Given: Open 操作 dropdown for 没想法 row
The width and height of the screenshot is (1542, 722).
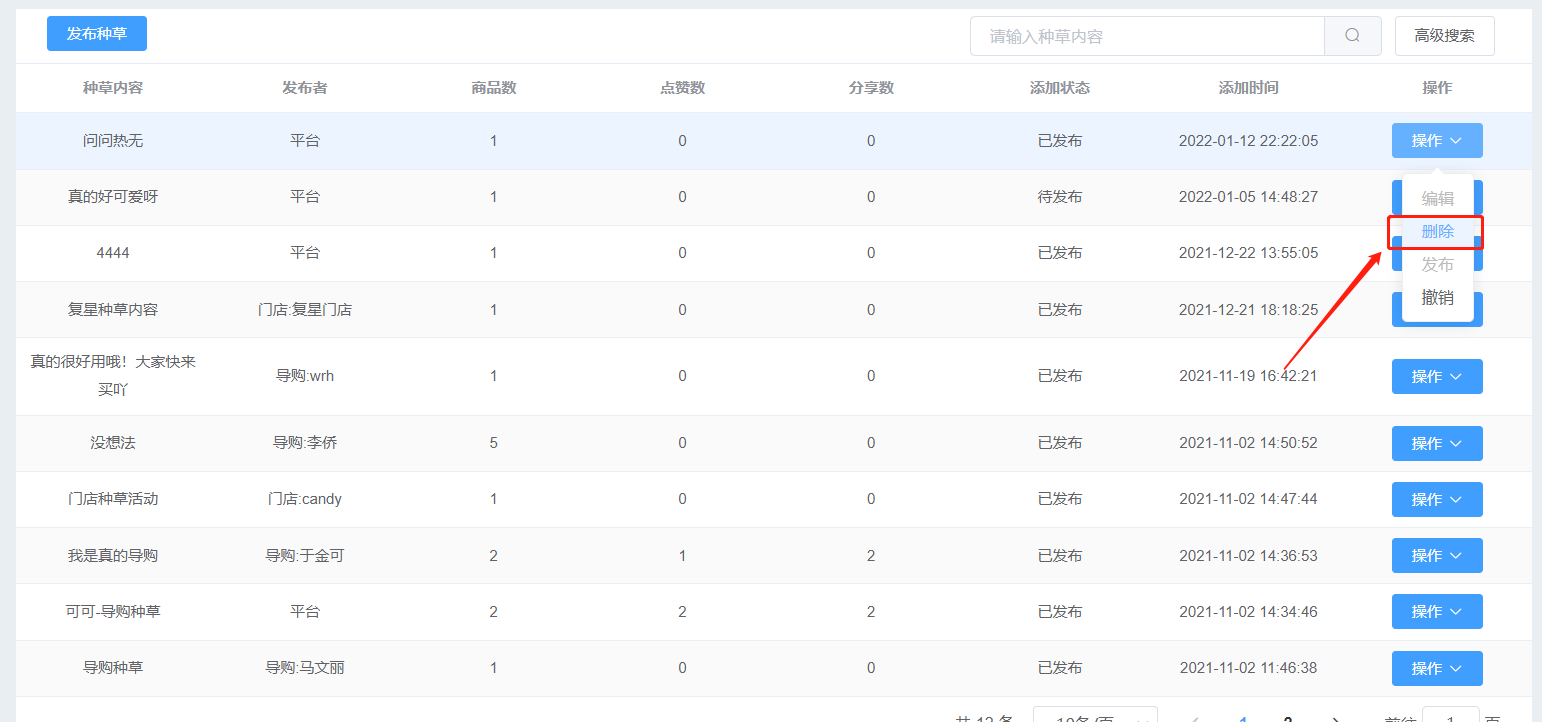Looking at the screenshot, I should point(1436,443).
